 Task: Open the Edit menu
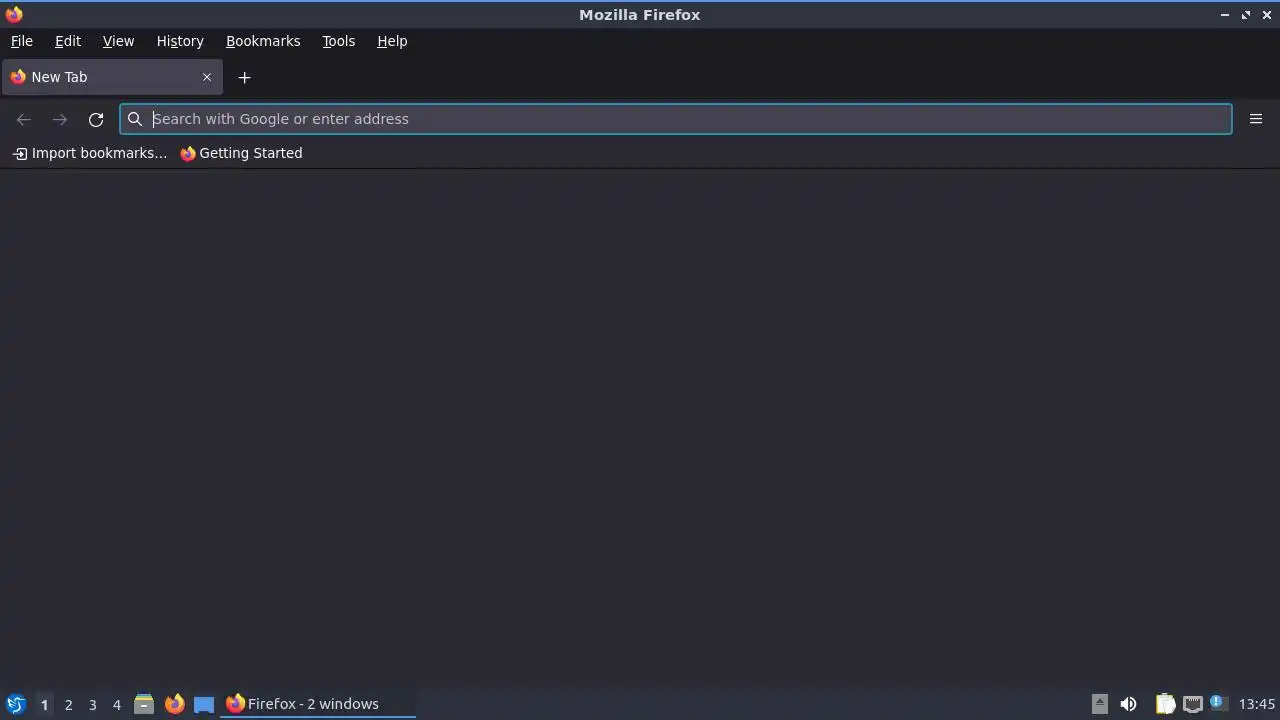(x=68, y=41)
